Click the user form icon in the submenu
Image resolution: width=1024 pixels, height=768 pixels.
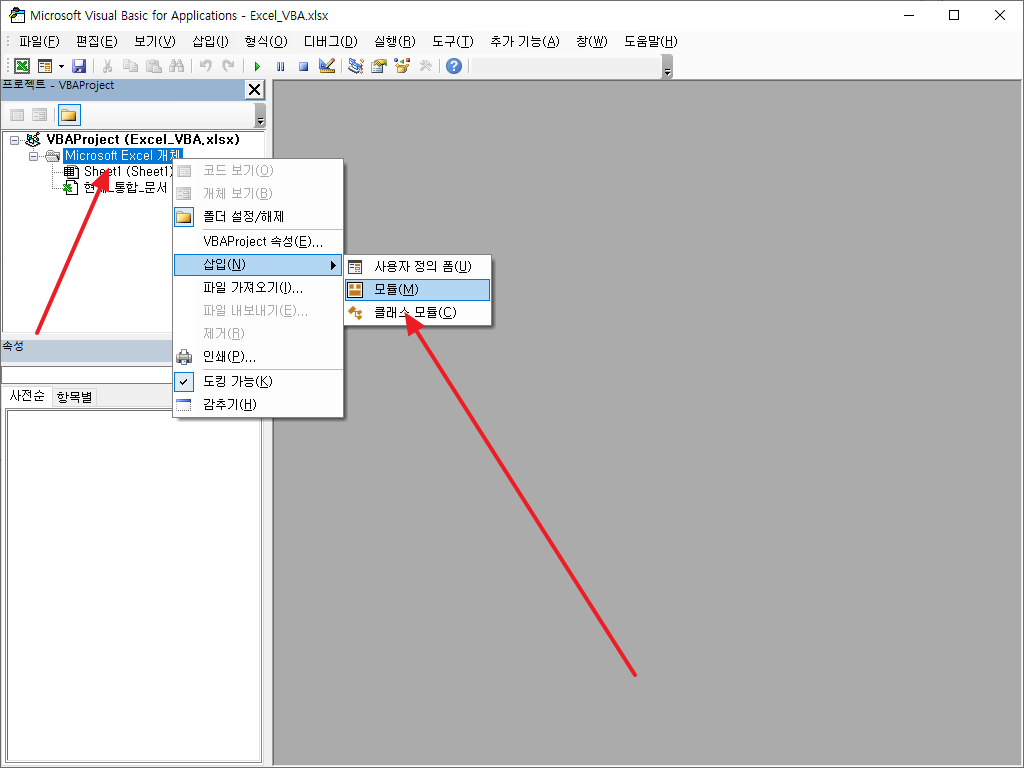pyautogui.click(x=355, y=266)
